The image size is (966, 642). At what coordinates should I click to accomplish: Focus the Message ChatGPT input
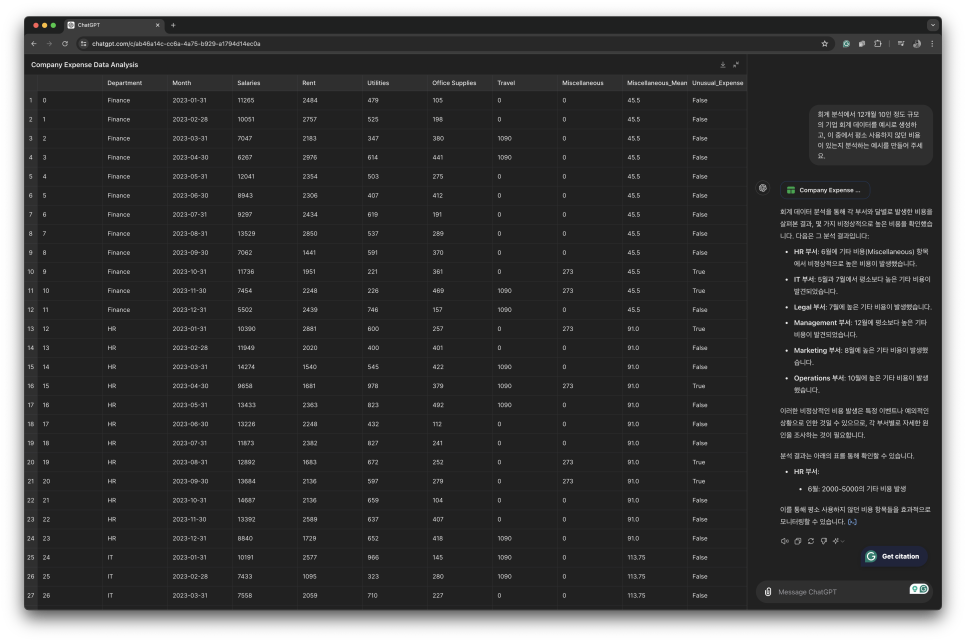838,591
